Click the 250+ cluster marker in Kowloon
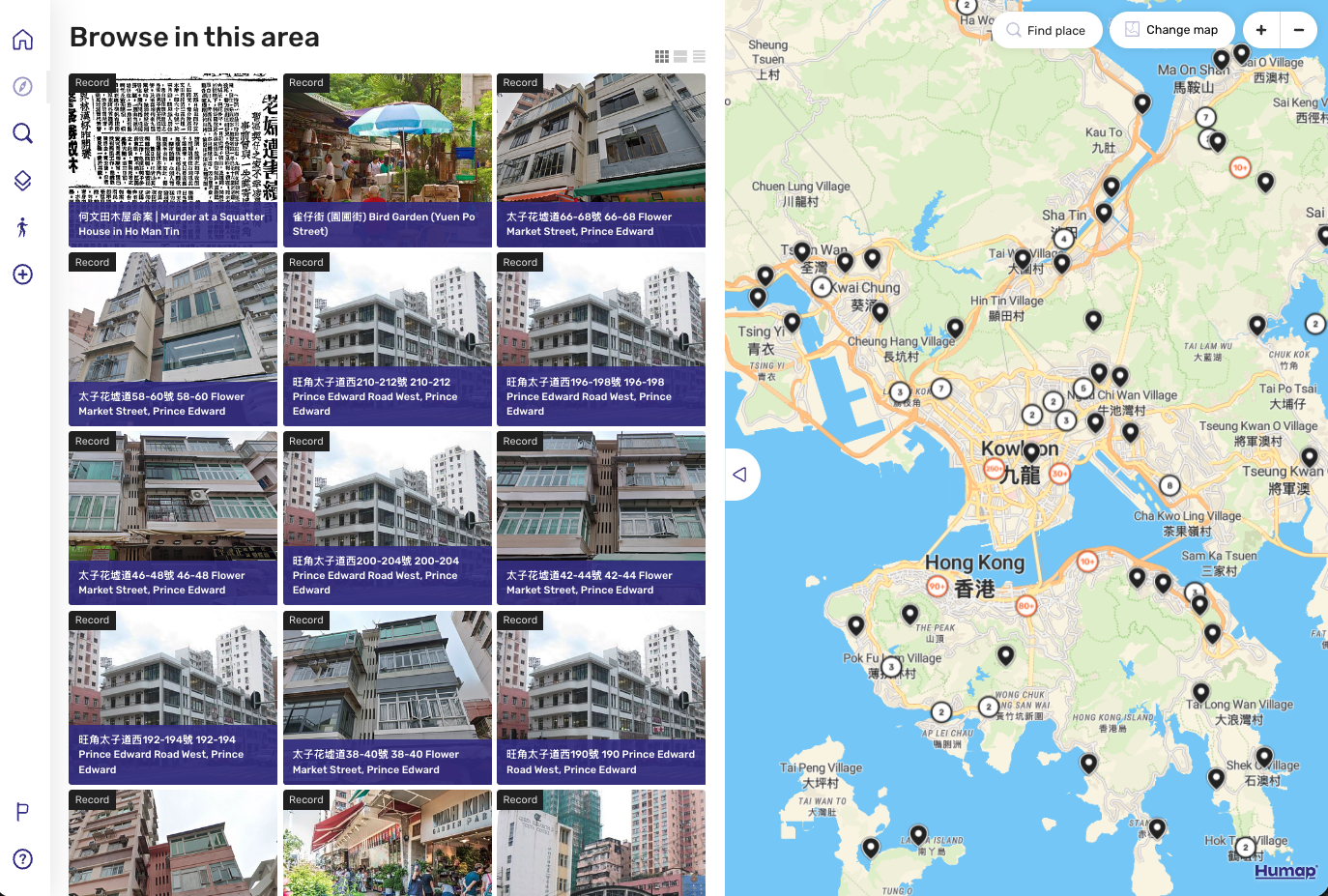The image size is (1328, 896). pos(994,469)
